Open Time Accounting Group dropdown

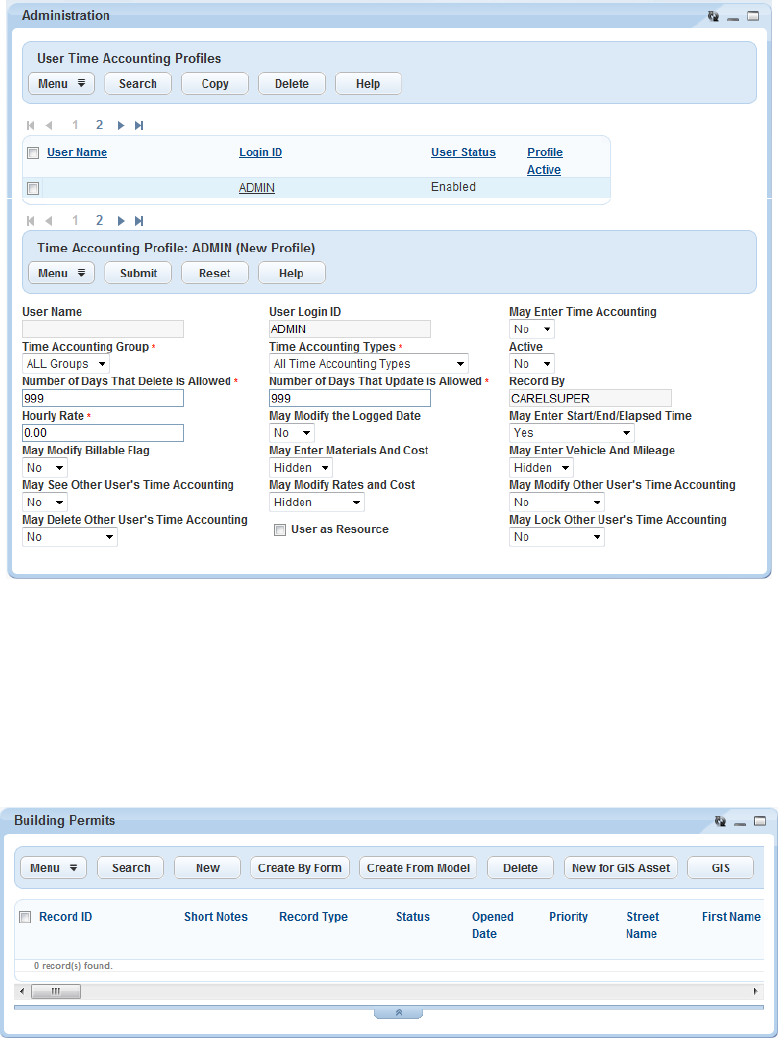tap(66, 363)
